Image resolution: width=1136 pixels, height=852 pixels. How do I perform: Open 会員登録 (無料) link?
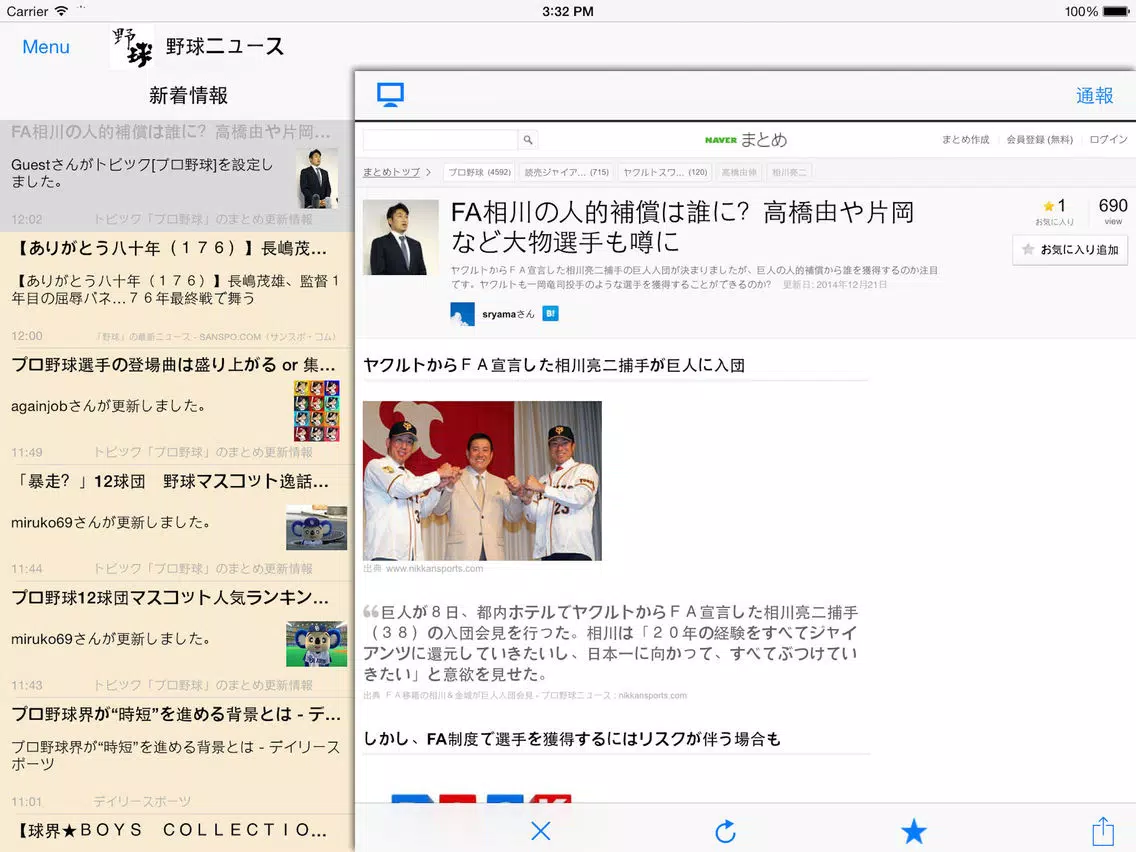[x=1039, y=140]
